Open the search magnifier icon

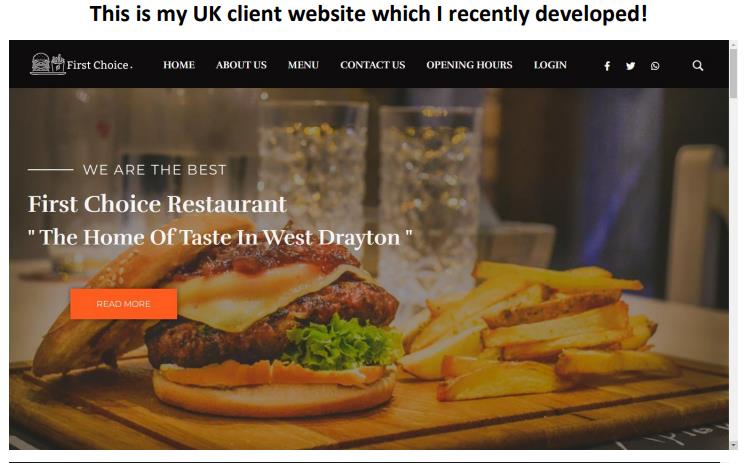click(697, 66)
